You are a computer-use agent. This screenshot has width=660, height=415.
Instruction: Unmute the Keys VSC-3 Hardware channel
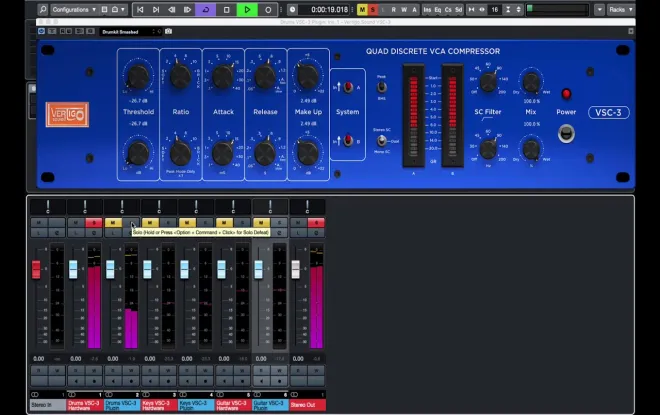[x=150, y=222]
